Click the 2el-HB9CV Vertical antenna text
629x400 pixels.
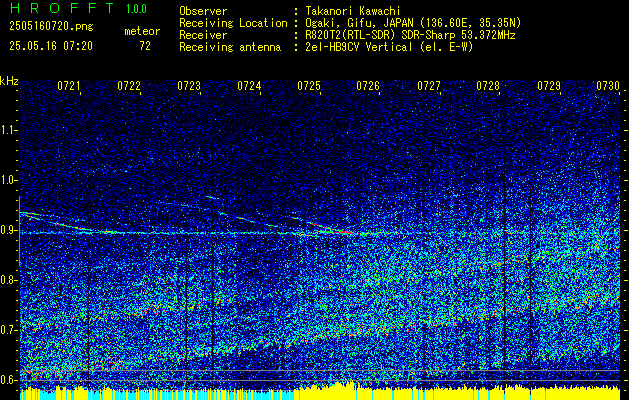pyautogui.click(x=389, y=47)
